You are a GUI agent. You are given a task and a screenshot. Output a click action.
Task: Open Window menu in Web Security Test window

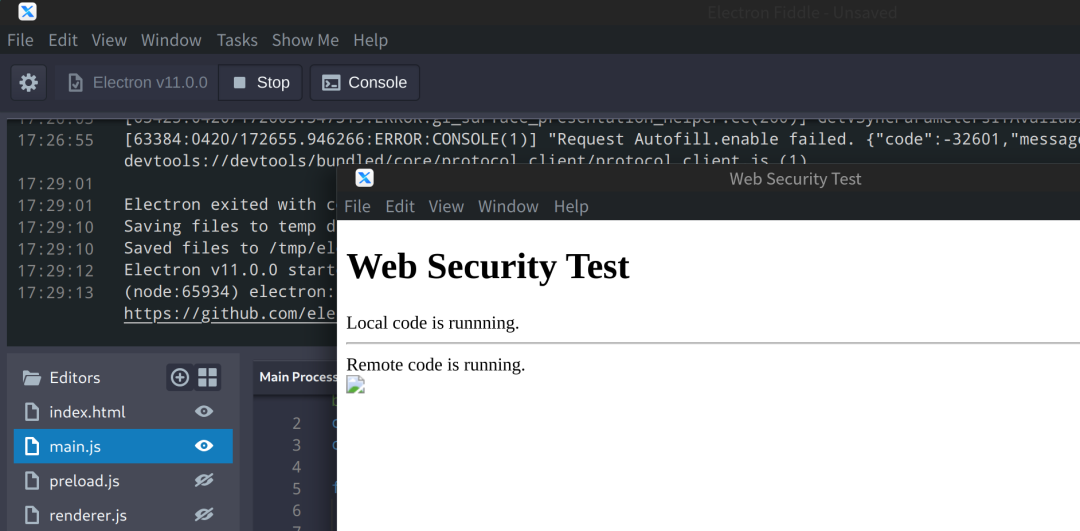tap(508, 207)
